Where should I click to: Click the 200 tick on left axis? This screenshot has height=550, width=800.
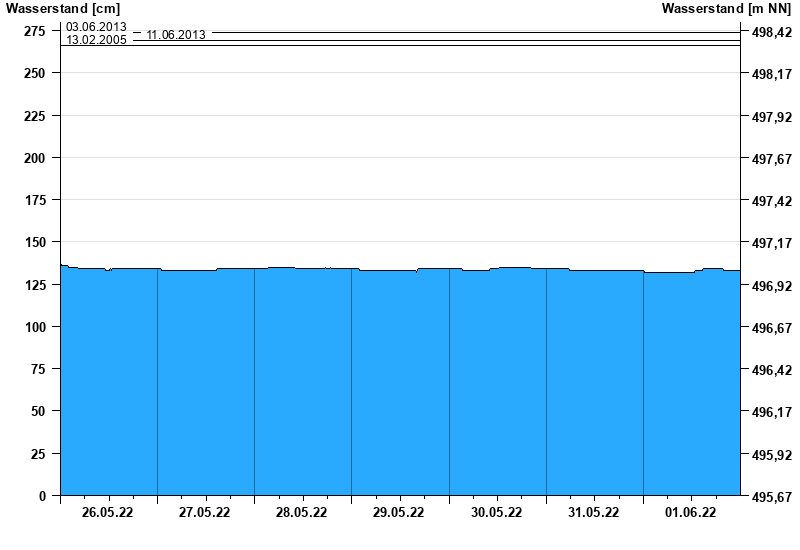coord(33,158)
